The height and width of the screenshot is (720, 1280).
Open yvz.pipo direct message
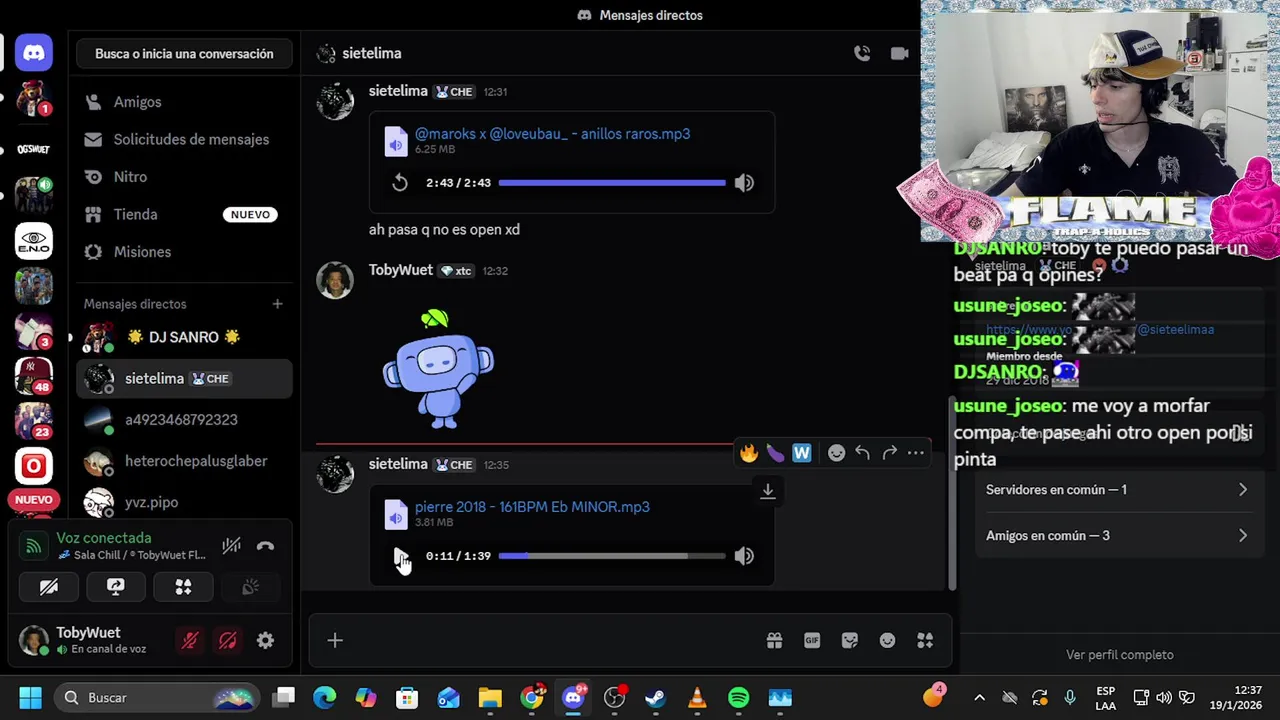point(184,502)
